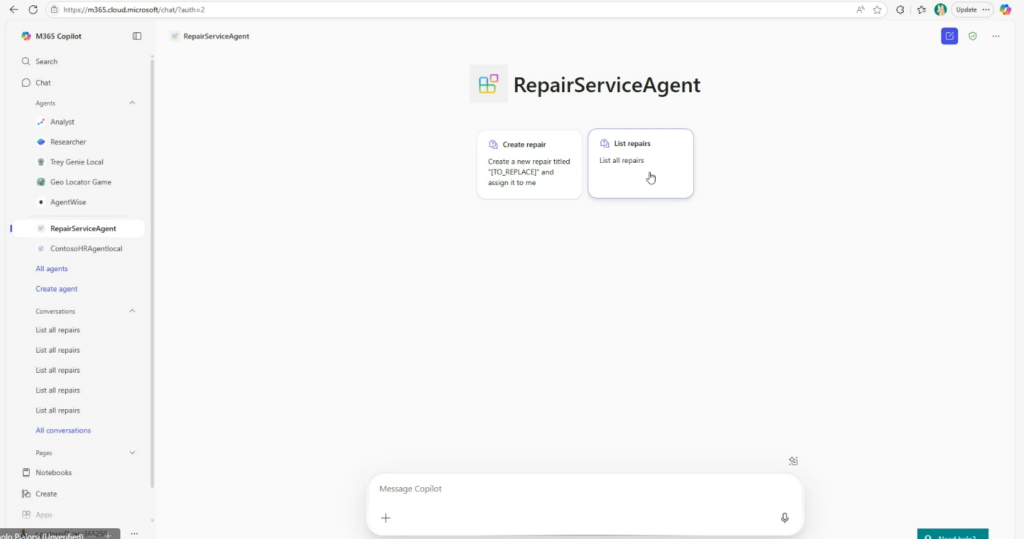Reload the page with refresh icon
The height and width of the screenshot is (539, 1024).
[x=33, y=10]
